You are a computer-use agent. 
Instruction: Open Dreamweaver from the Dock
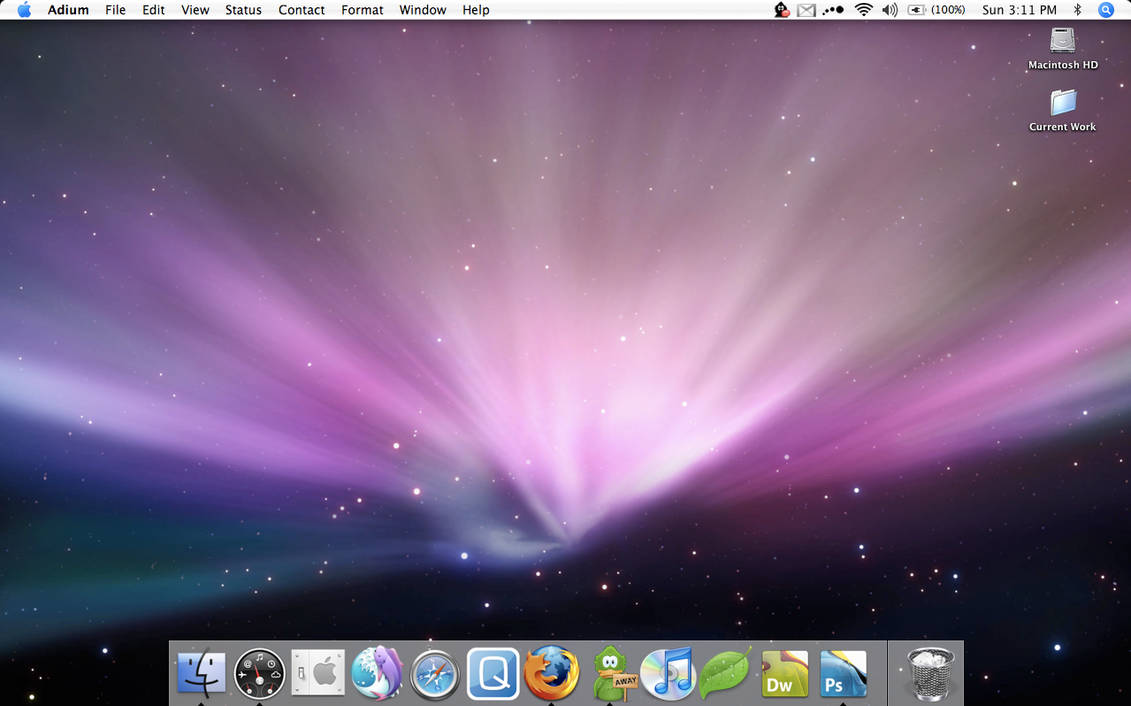[785, 674]
